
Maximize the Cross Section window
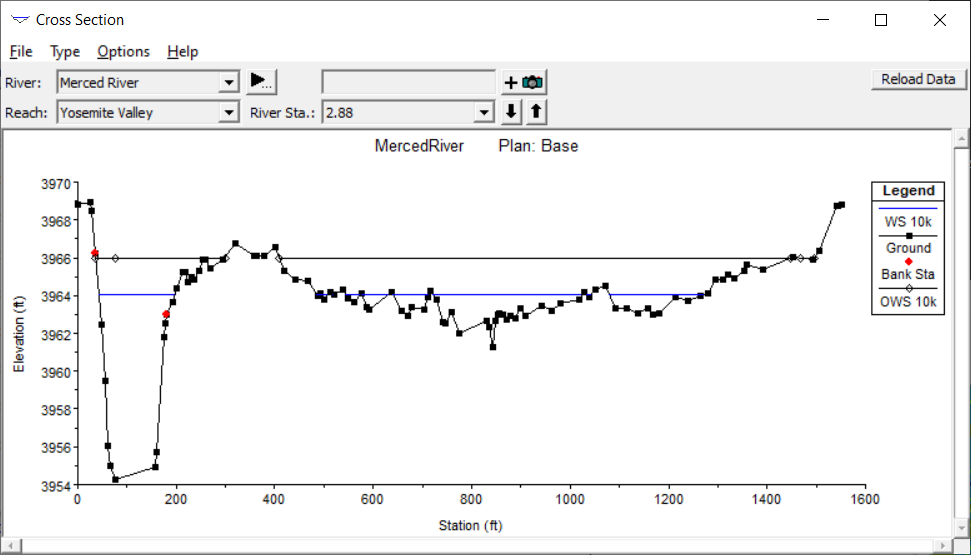pos(881,20)
